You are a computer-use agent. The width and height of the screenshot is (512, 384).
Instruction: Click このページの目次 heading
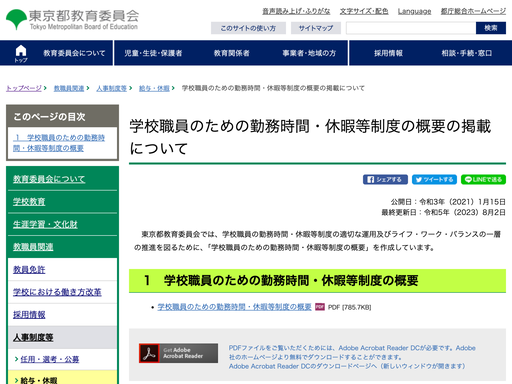tap(49, 117)
